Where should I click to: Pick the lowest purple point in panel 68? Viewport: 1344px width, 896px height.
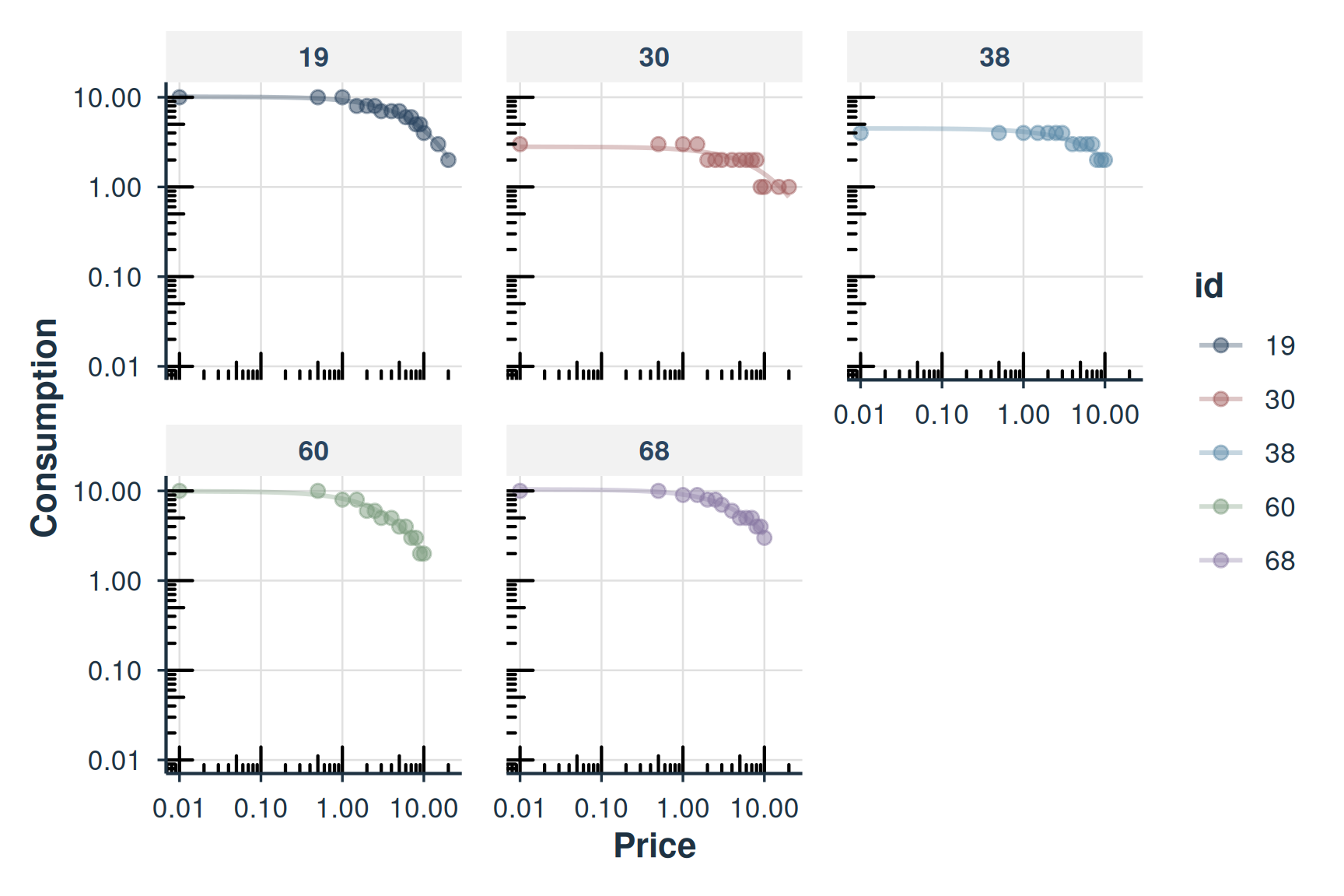(x=765, y=537)
